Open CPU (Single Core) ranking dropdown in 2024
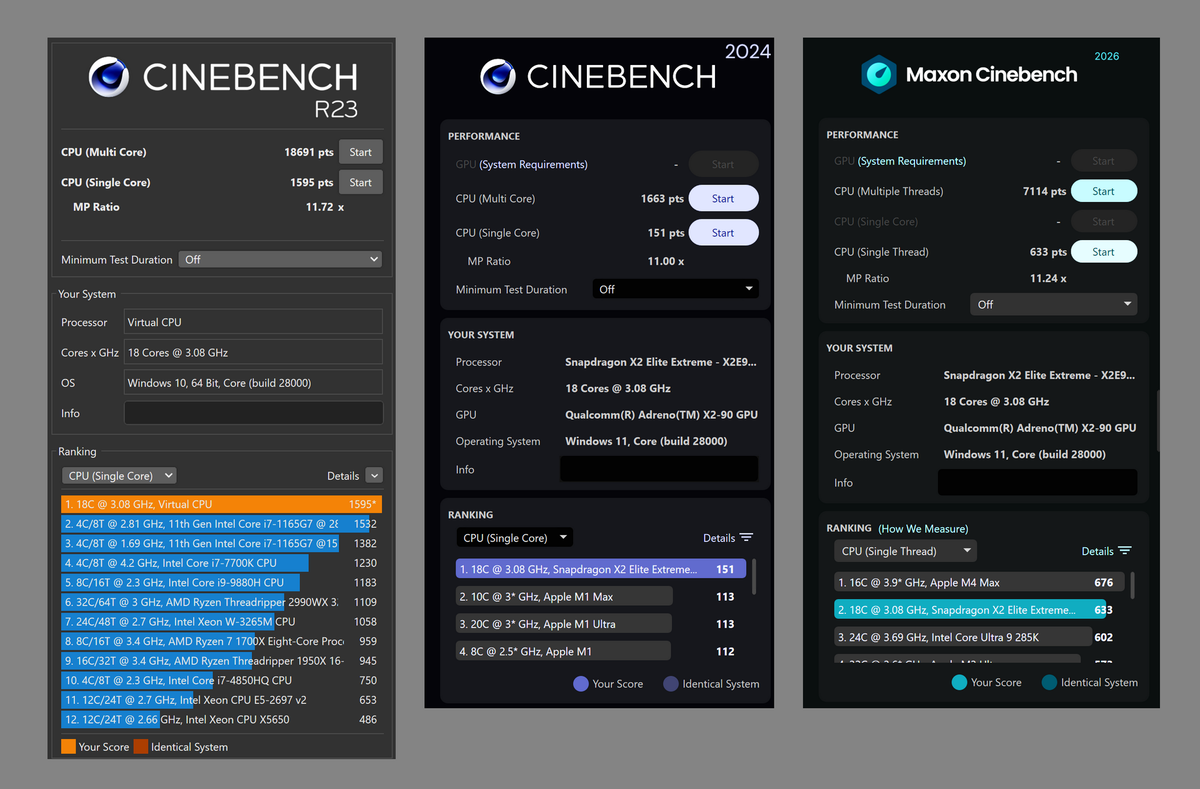Viewport: 1200px width, 789px height. (514, 538)
